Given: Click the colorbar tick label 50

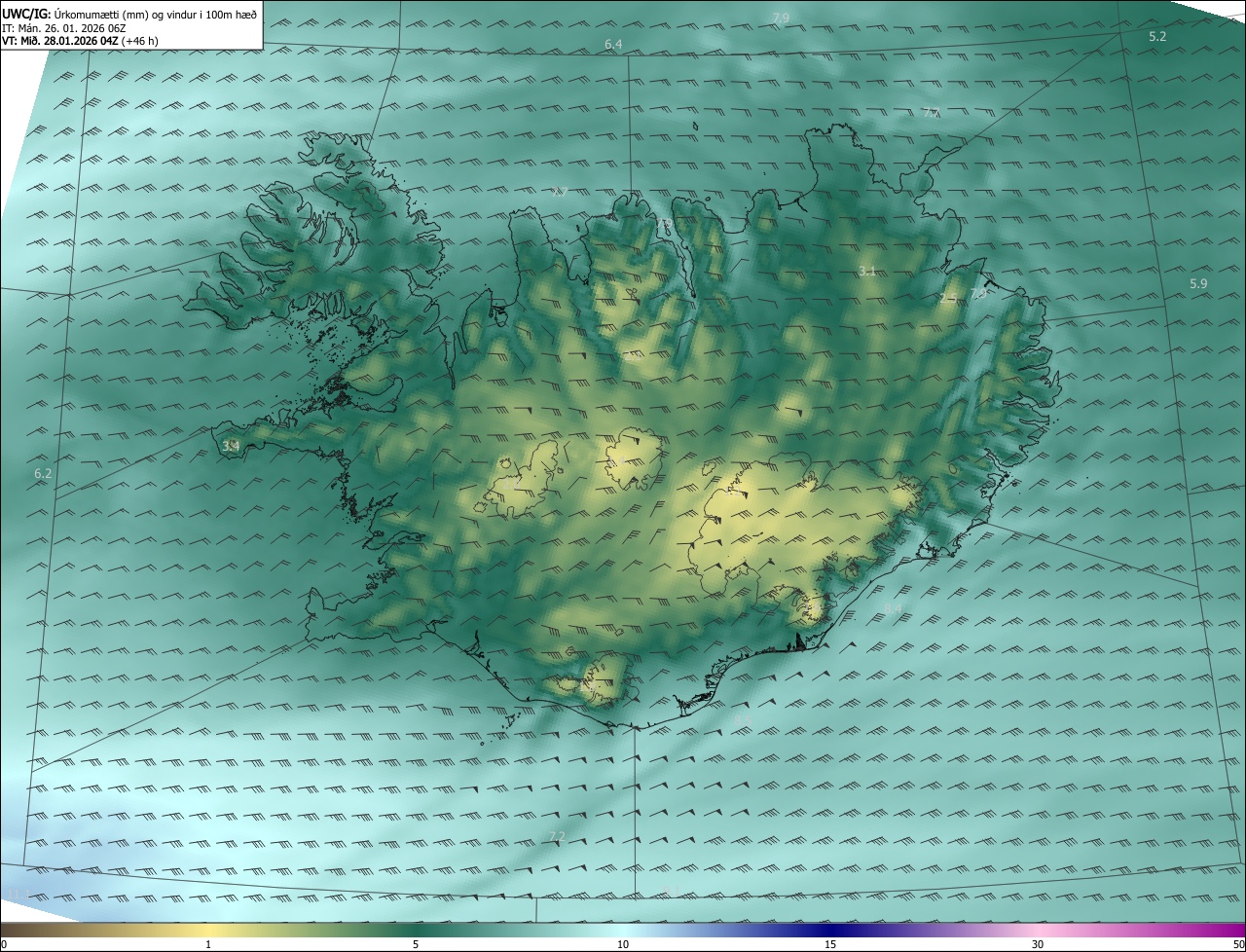Looking at the screenshot, I should [1238, 944].
